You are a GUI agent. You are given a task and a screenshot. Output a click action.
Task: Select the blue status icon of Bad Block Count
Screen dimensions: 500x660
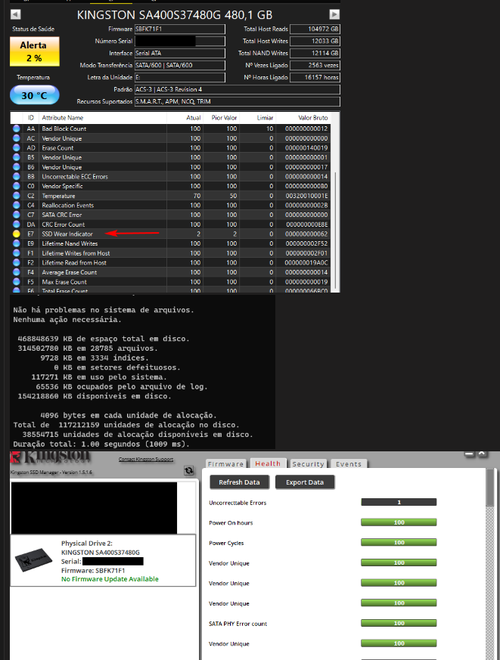16,128
